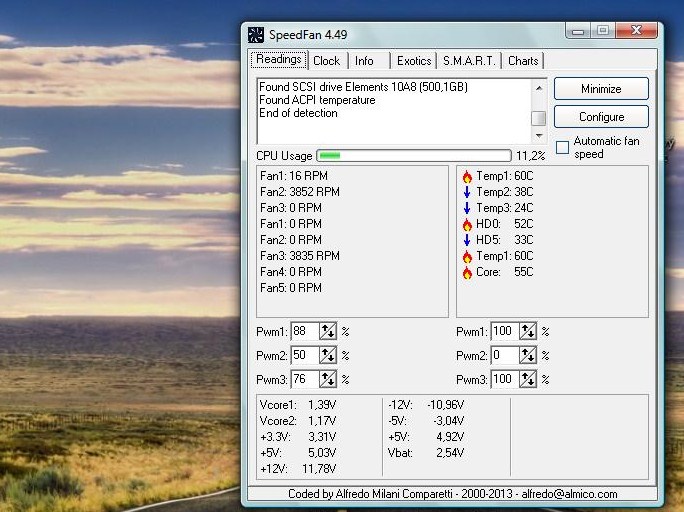Screen dimensions: 684x512
Task: Click the spinner arrows on left Pwm1 (88)
Action: 328,331
